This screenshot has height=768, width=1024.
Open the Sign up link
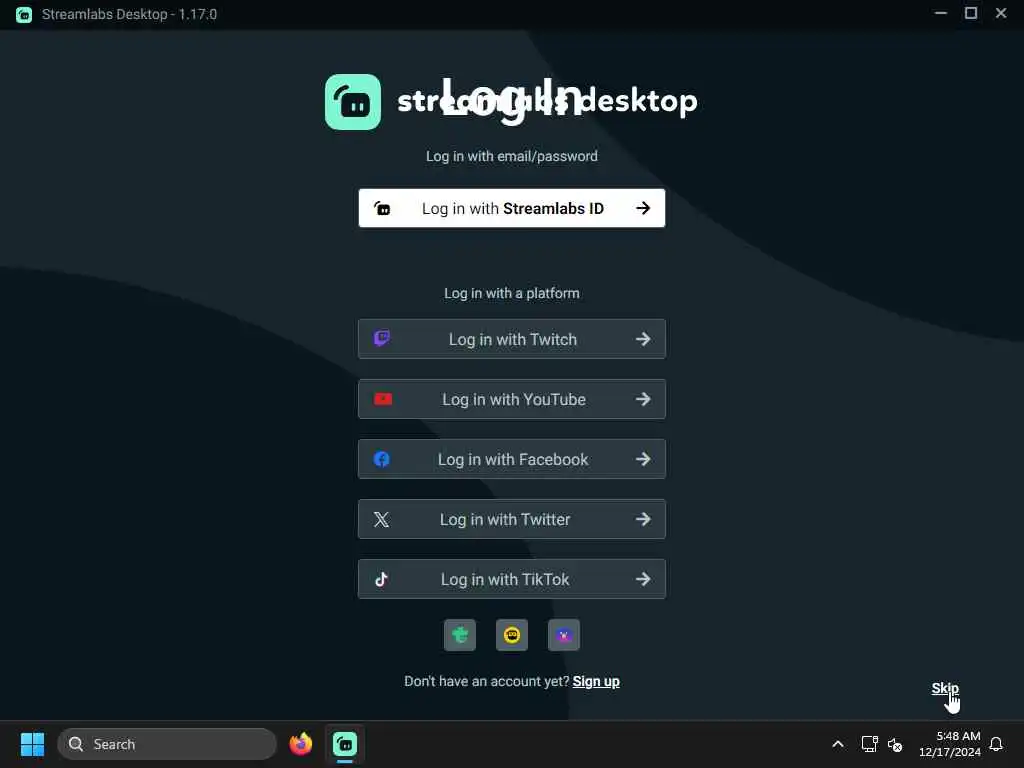click(x=596, y=681)
